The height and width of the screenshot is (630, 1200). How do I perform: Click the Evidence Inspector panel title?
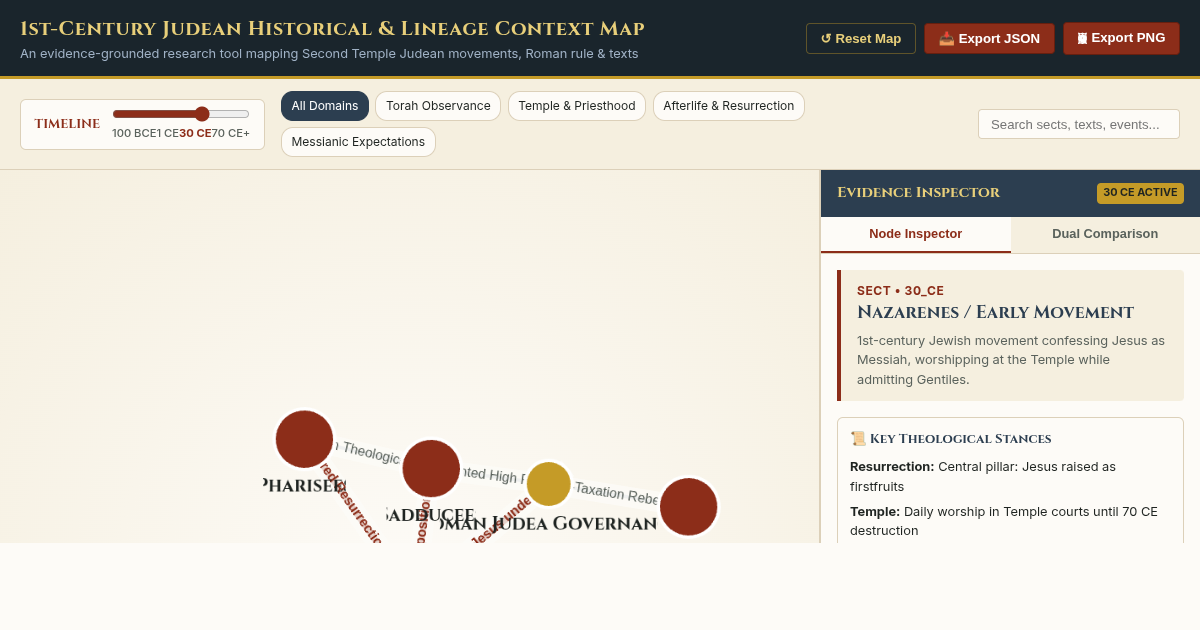(x=918, y=193)
